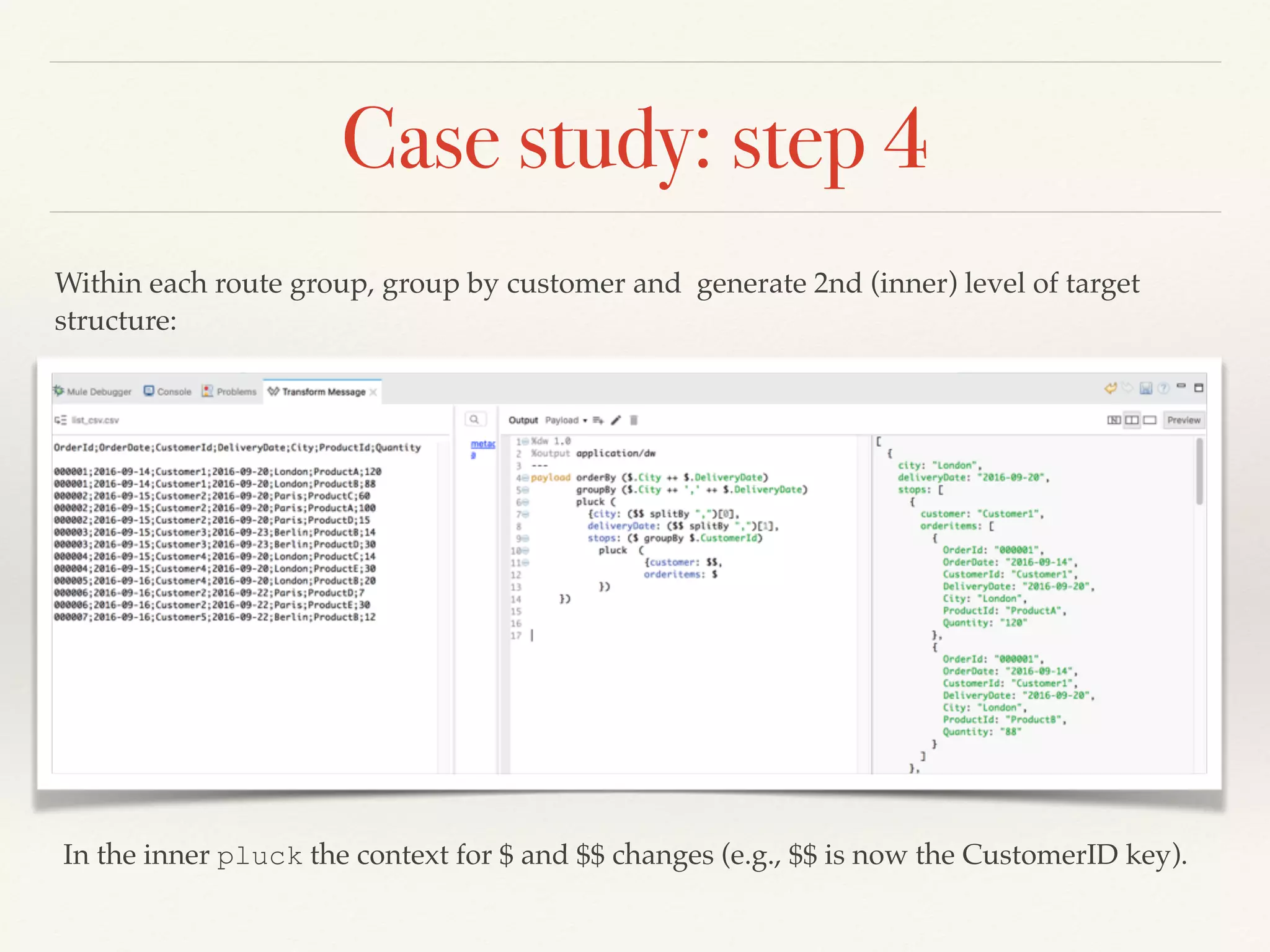
Task: Click the save icon in the panel toolbar
Action: click(1146, 389)
